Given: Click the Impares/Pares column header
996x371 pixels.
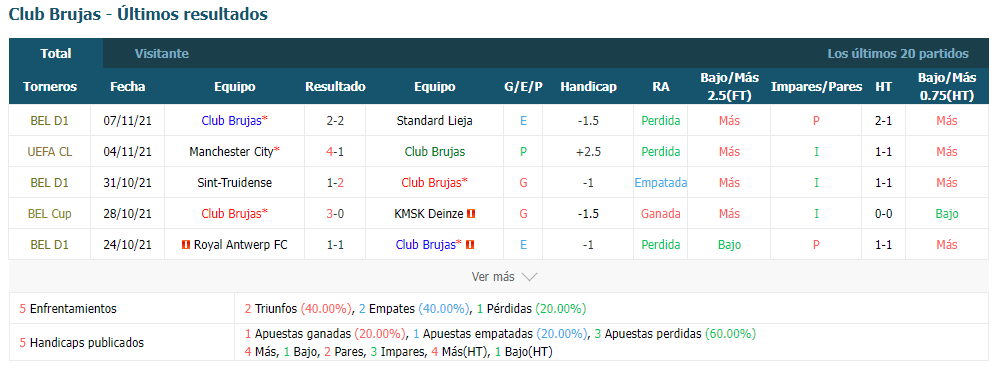Looking at the screenshot, I should 816,87.
